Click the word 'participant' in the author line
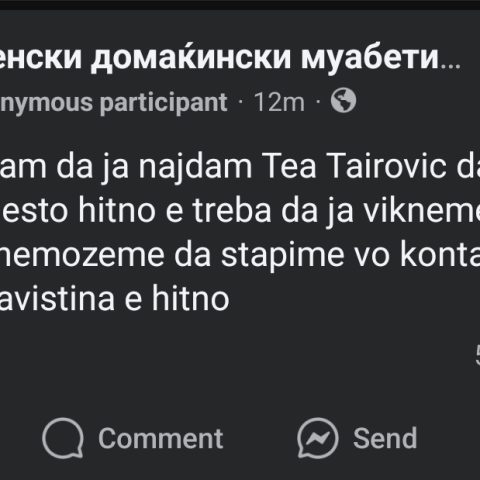Image resolution: width=480 pixels, height=480 pixels. [x=164, y=103]
